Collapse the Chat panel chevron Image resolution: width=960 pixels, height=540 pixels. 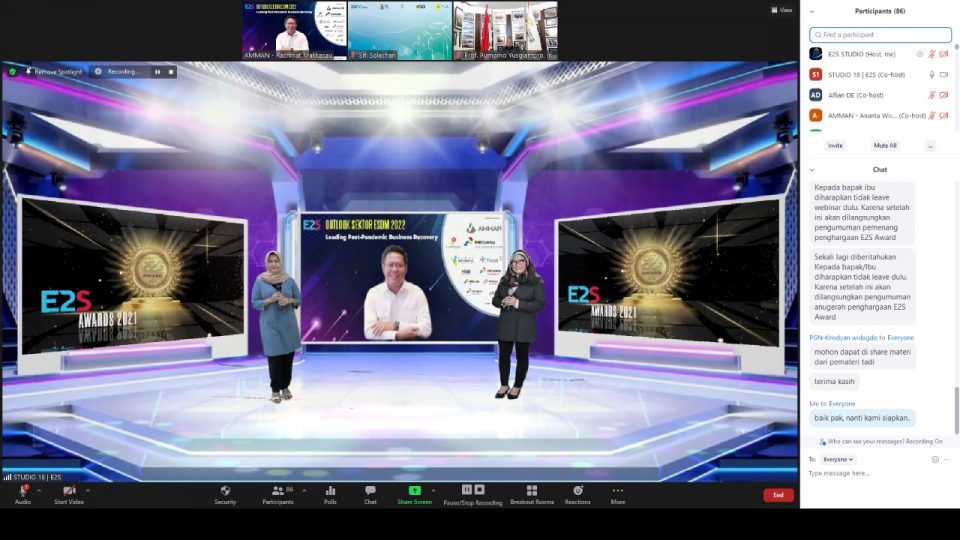point(811,170)
